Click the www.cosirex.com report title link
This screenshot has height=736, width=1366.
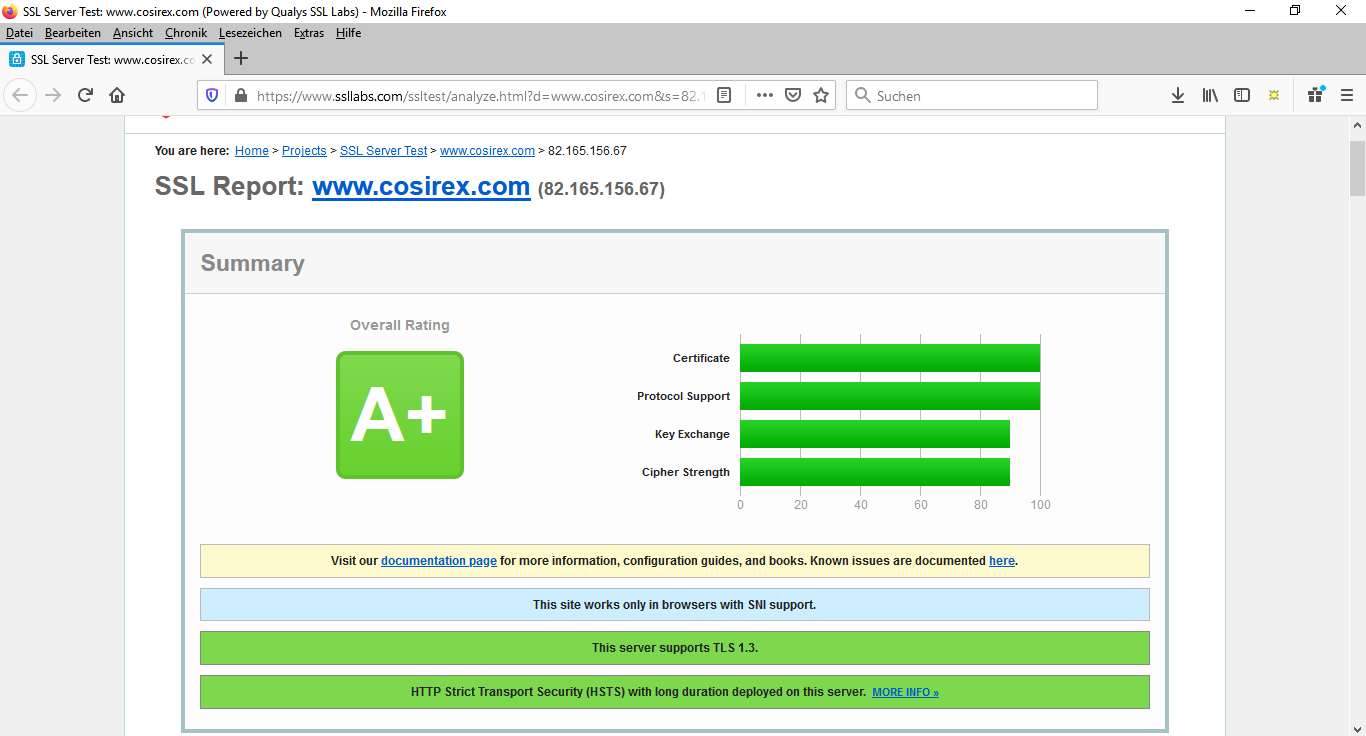pyautogui.click(x=421, y=187)
